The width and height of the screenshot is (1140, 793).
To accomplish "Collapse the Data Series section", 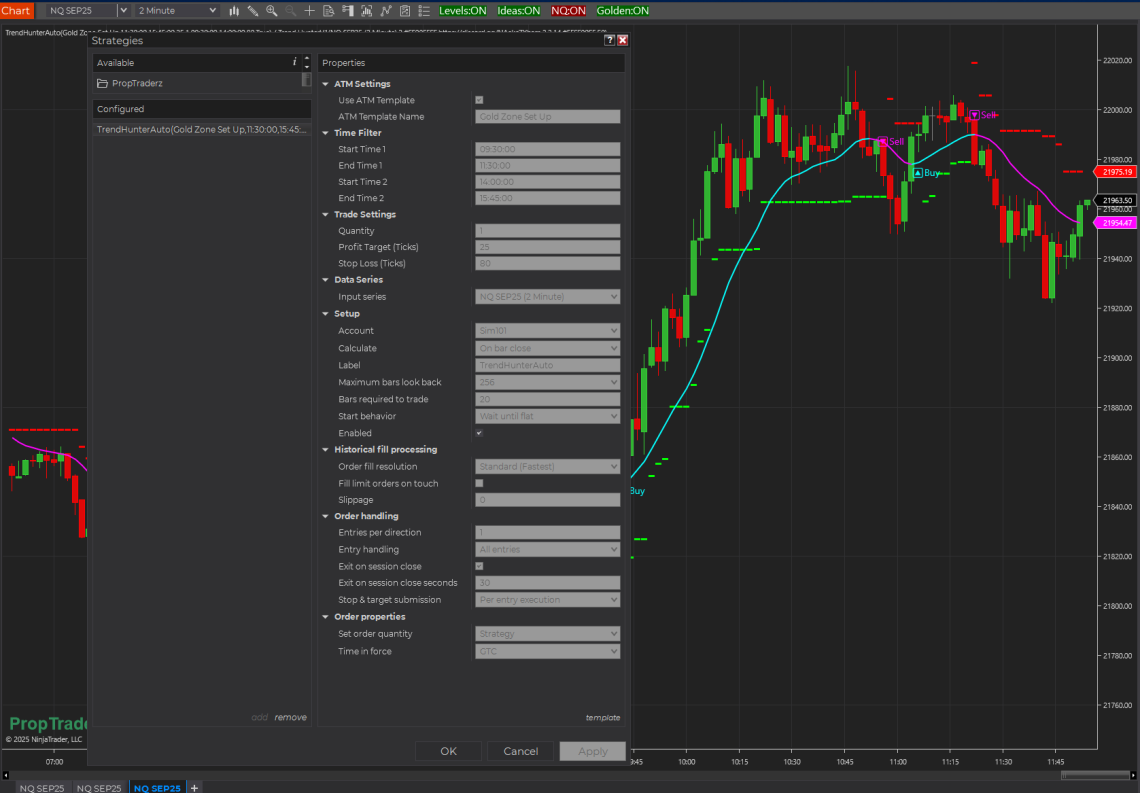I will (x=326, y=280).
